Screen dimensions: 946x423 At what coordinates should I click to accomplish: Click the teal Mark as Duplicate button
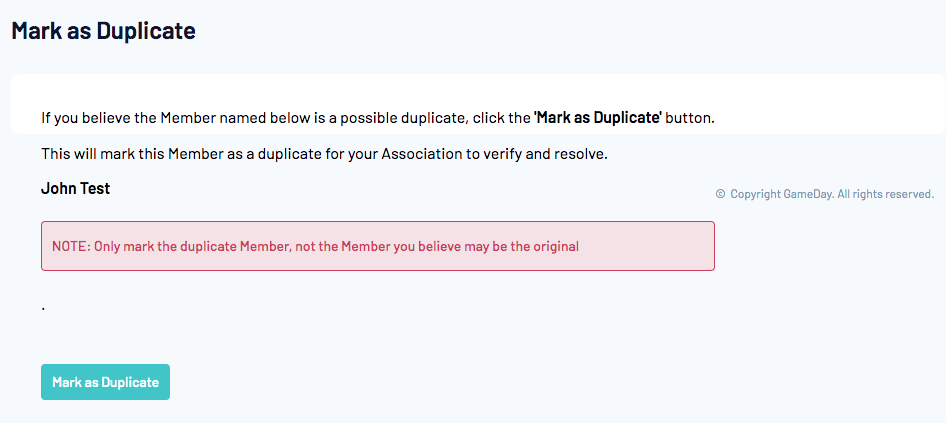(105, 382)
